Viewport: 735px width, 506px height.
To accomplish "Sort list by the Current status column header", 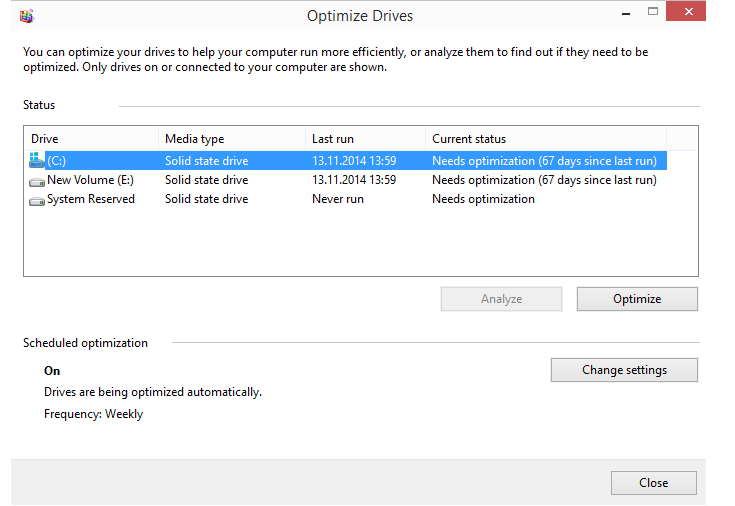I will pyautogui.click(x=546, y=139).
